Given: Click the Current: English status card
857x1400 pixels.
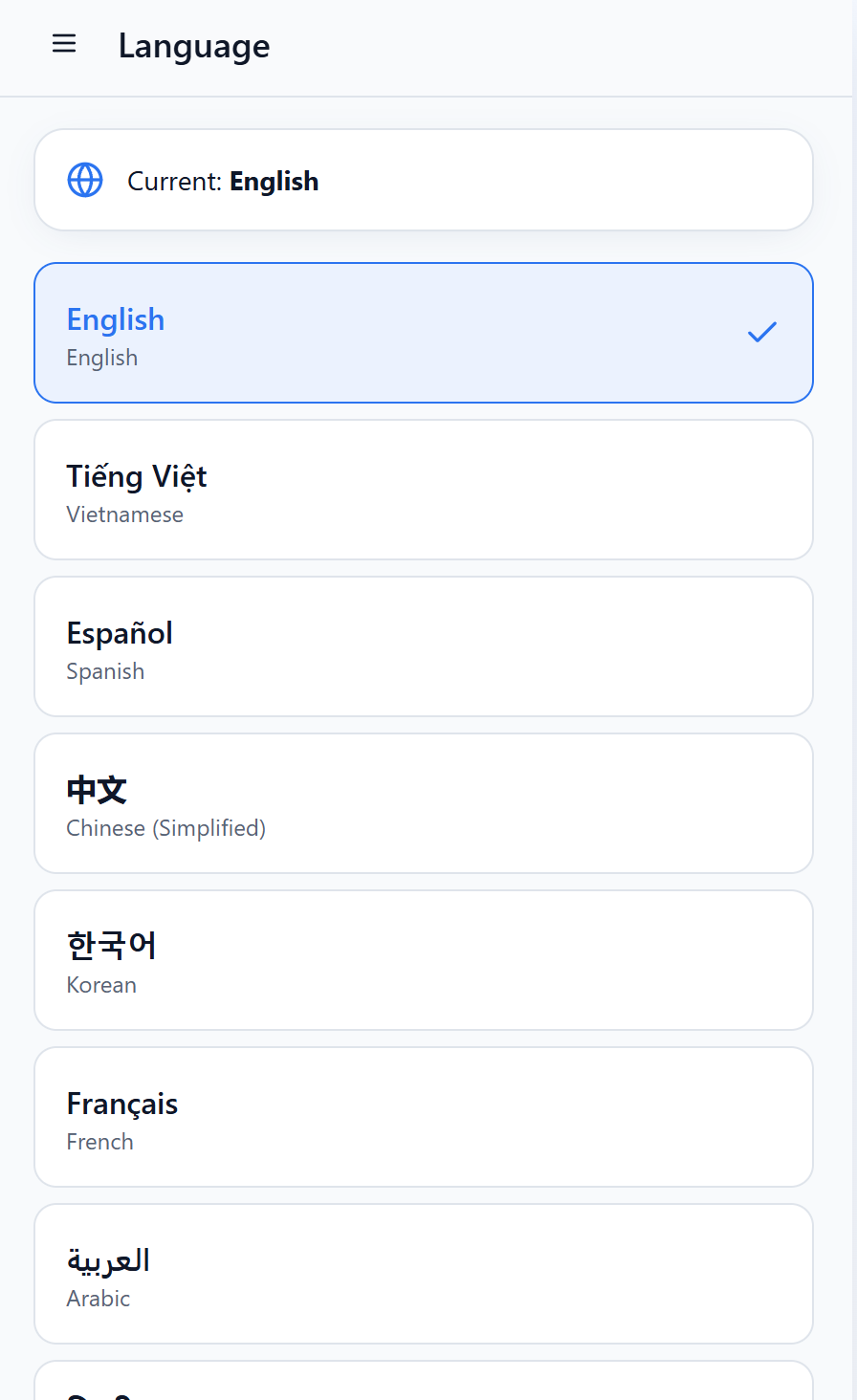Looking at the screenshot, I should [x=424, y=180].
